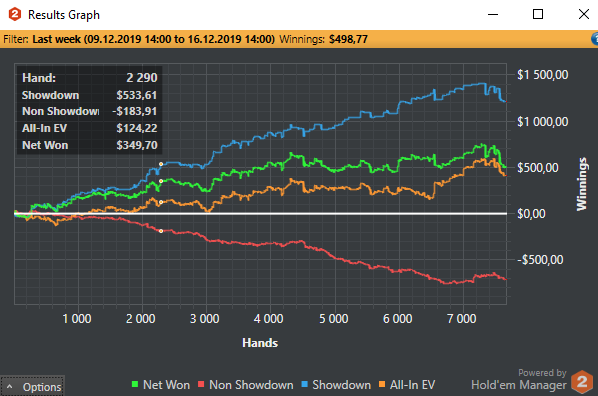The image size is (598, 396).
Task: Click the Last week filter date range text
Action: click(x=153, y=39)
